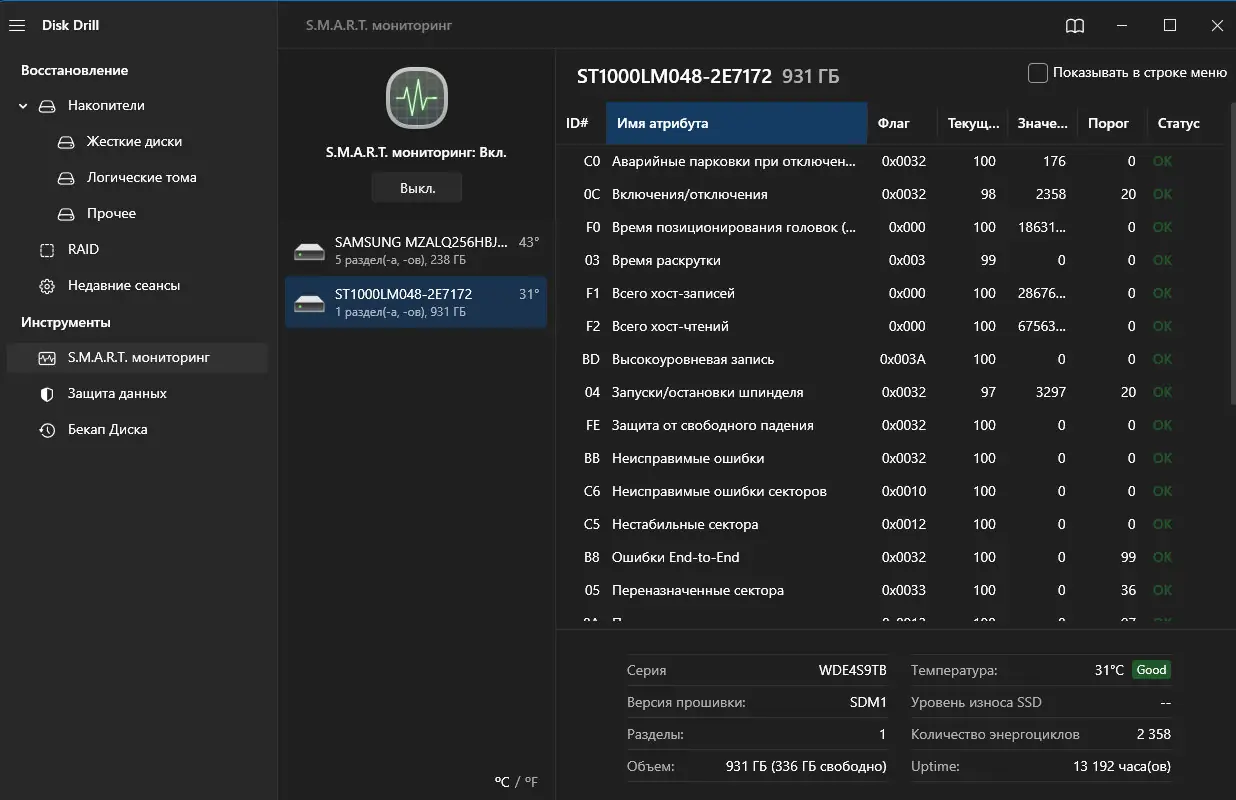Click the RAID icon in sidebar

point(47,250)
